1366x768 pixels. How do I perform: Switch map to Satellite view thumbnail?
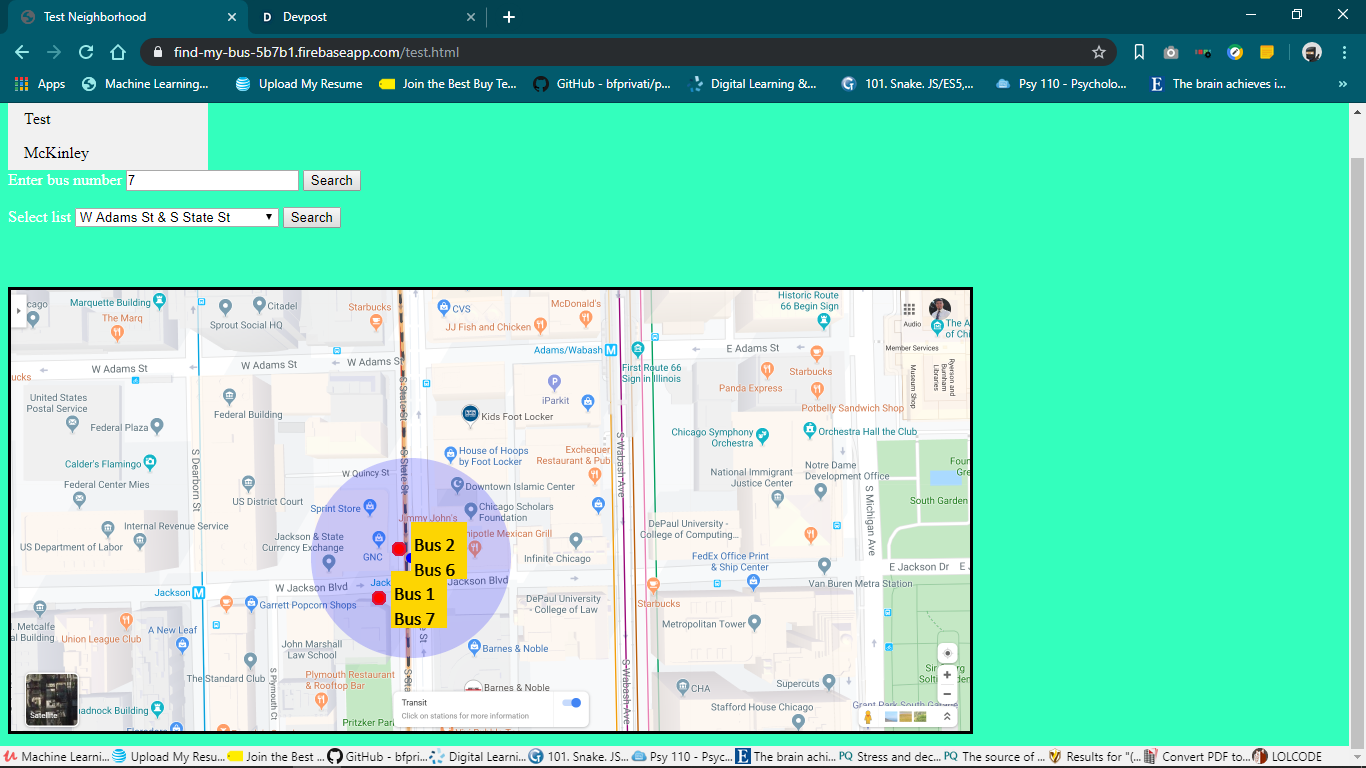coord(52,699)
